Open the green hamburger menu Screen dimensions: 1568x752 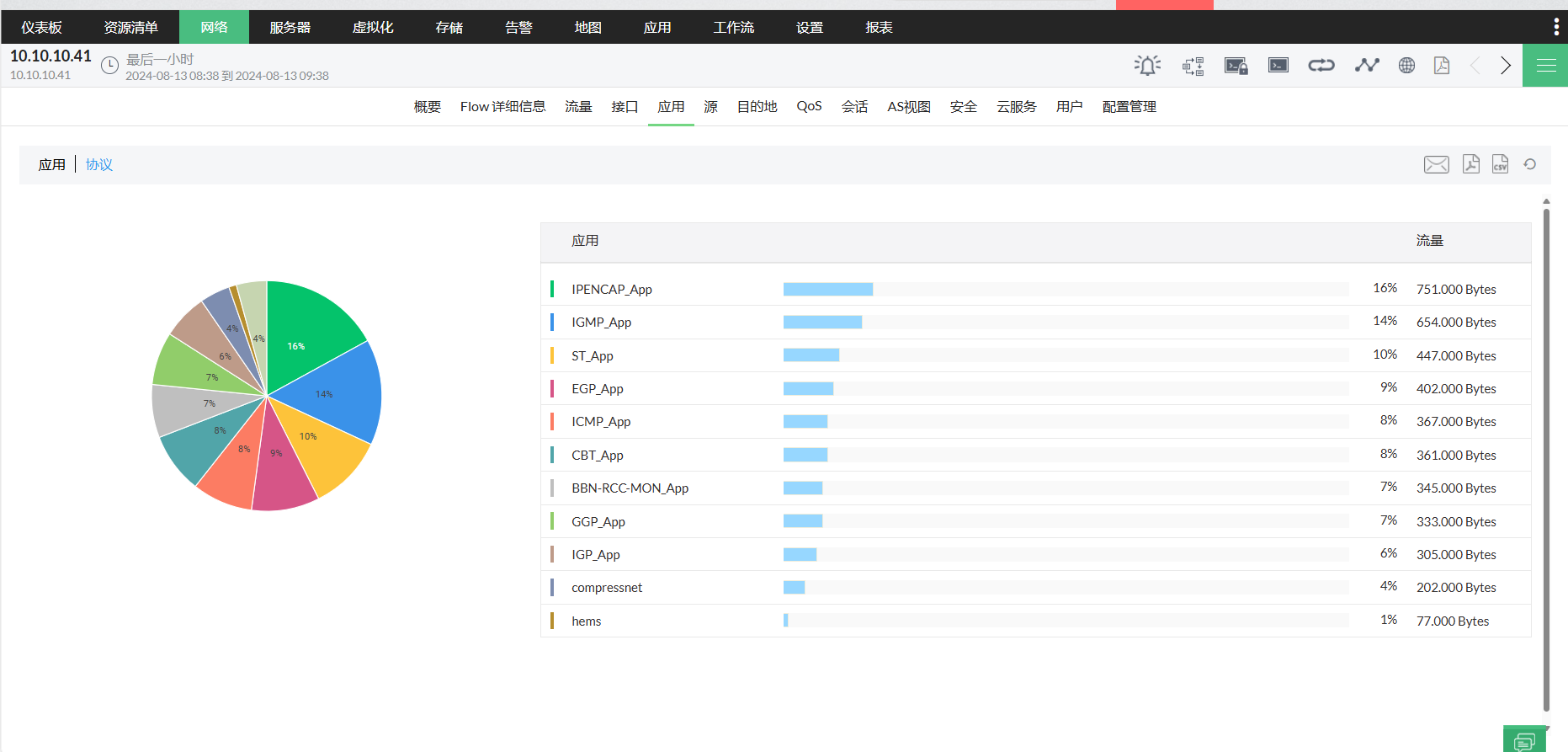[x=1545, y=66]
